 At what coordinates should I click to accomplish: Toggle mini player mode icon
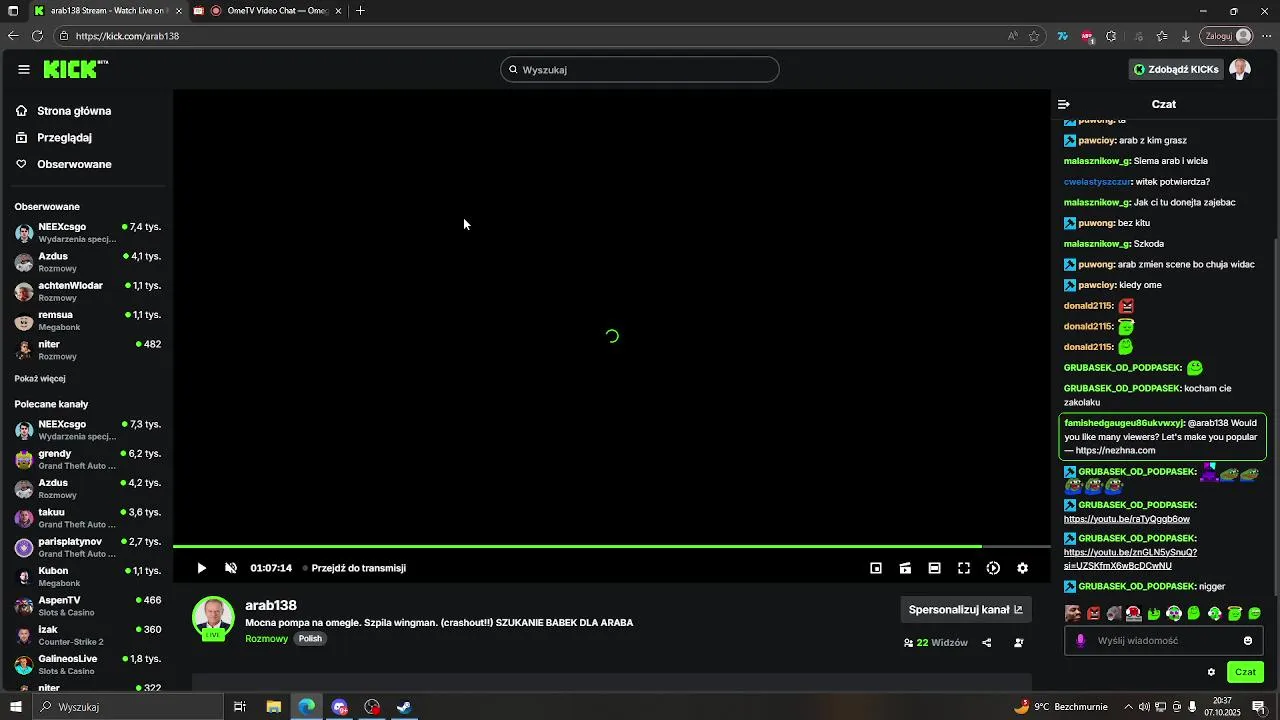pyautogui.click(x=876, y=568)
